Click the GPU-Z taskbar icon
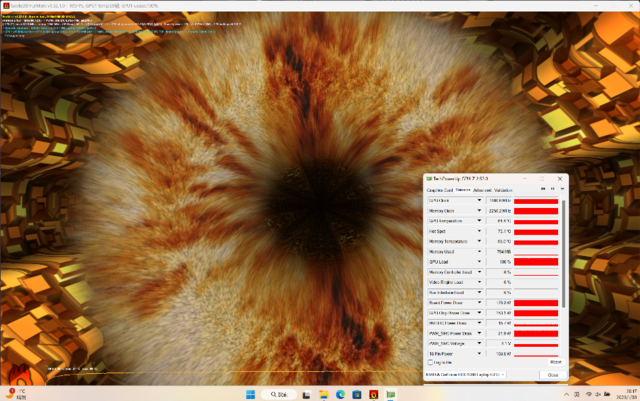This screenshot has height=401, width=640. [x=391, y=394]
